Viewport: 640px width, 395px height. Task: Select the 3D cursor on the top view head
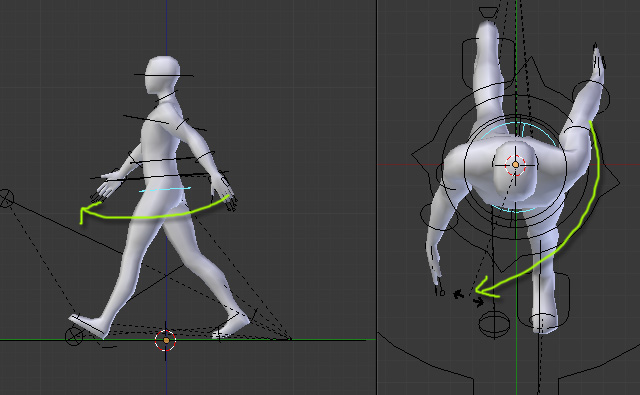[515, 164]
